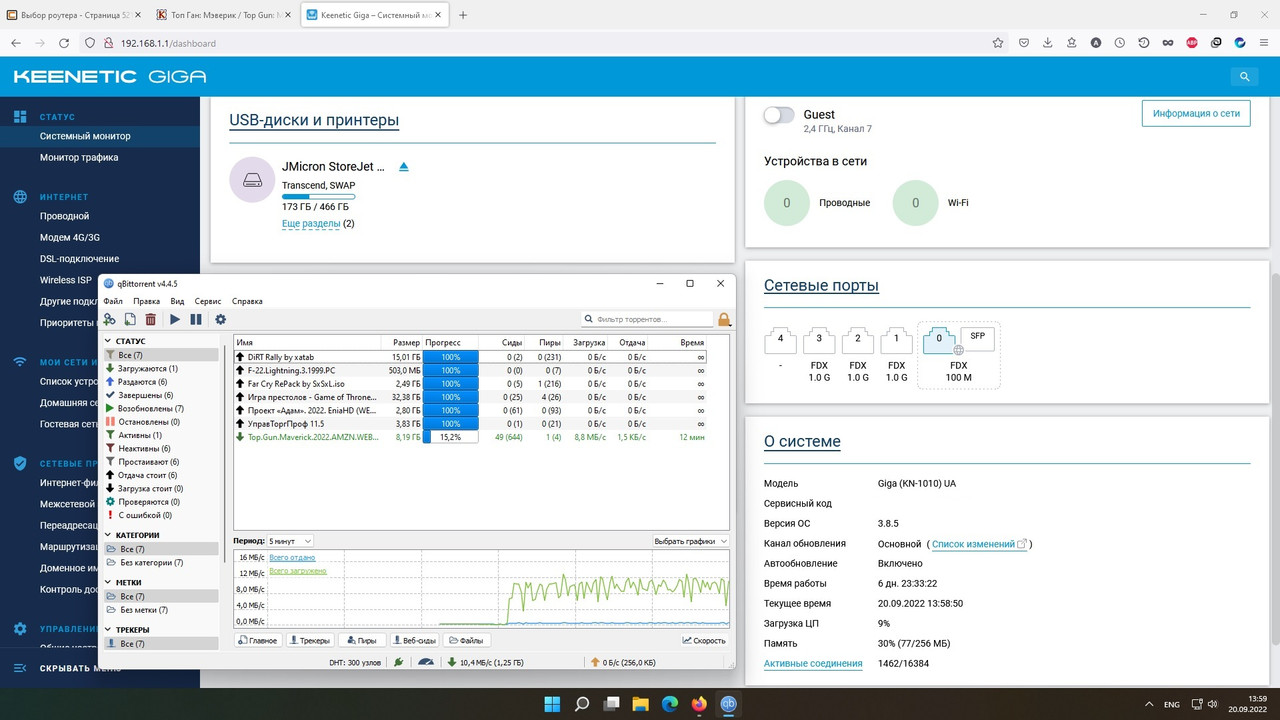Open Windows taskbar search
The image size is (1280, 720).
(582, 704)
